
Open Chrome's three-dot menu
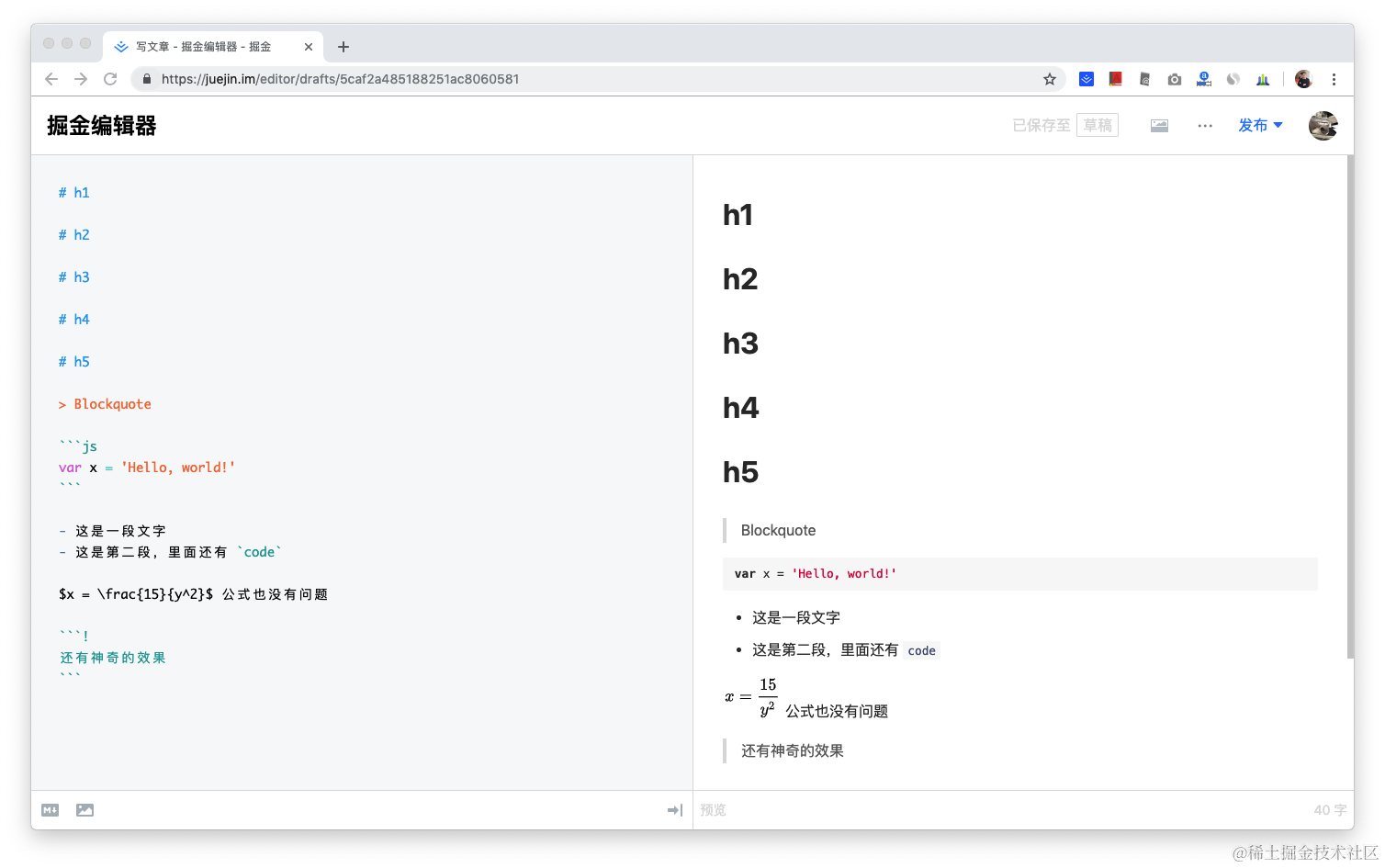coord(1334,79)
